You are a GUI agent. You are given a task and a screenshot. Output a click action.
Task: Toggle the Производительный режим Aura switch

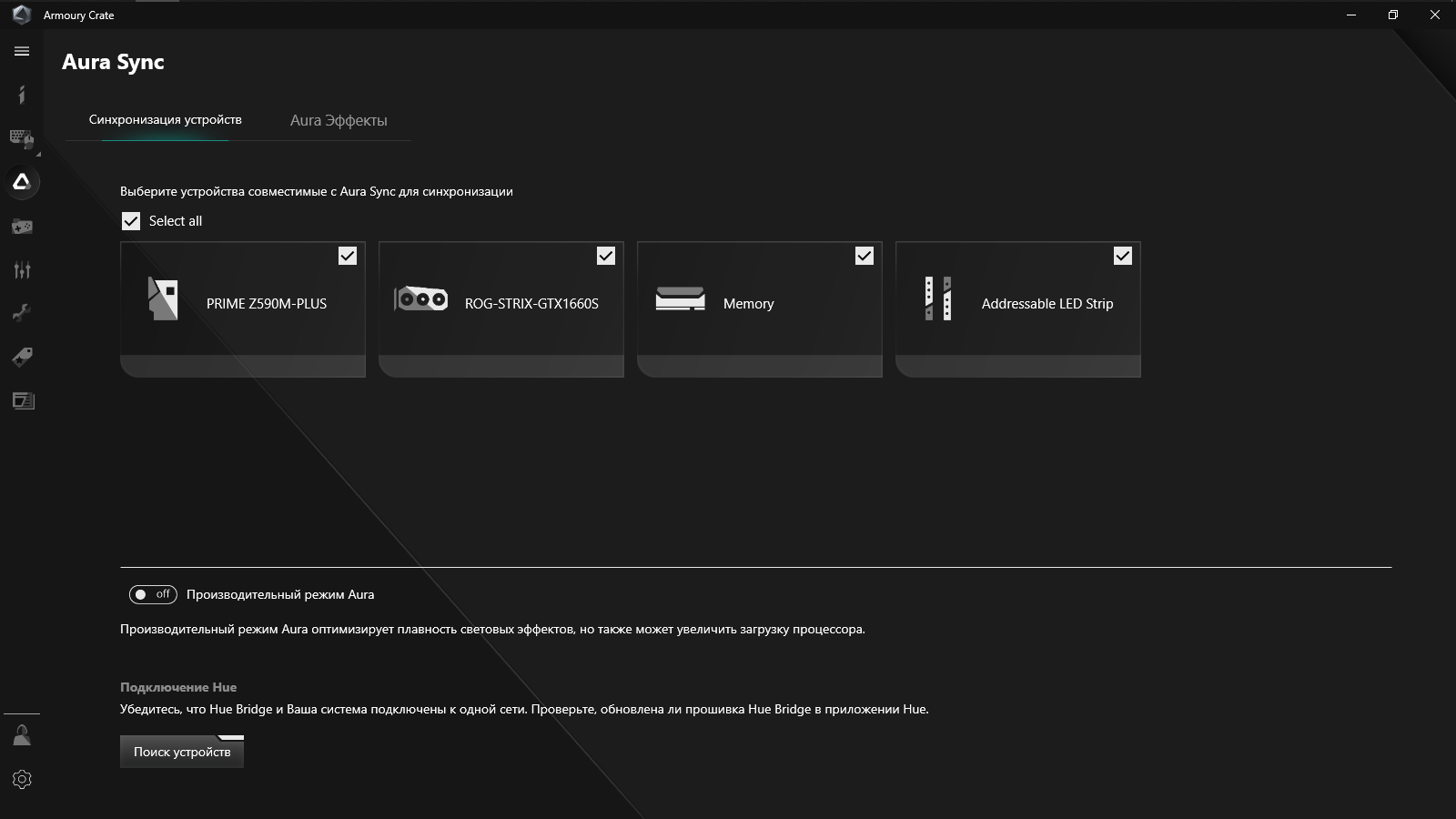(x=153, y=594)
